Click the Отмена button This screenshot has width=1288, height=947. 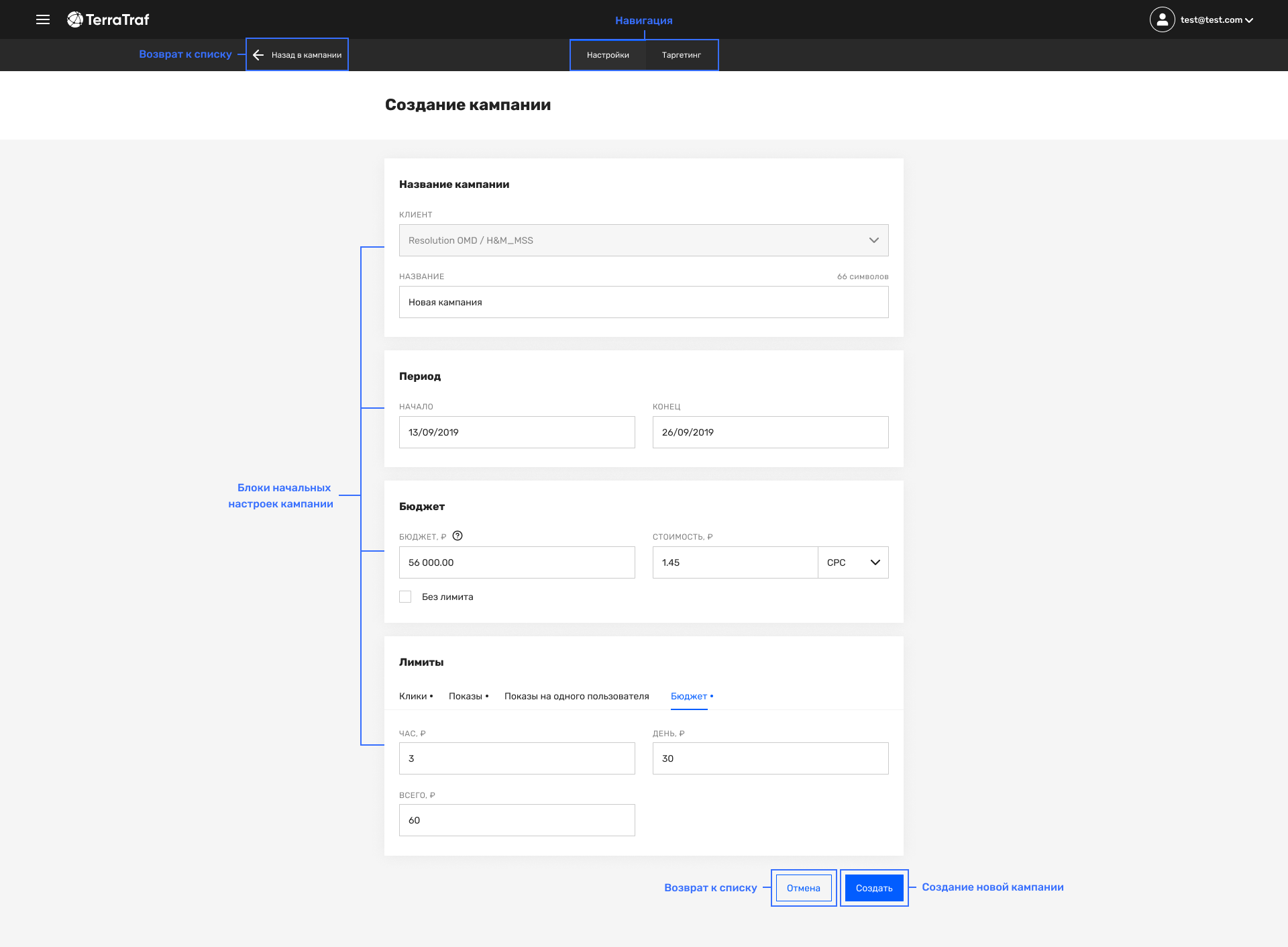coord(804,888)
